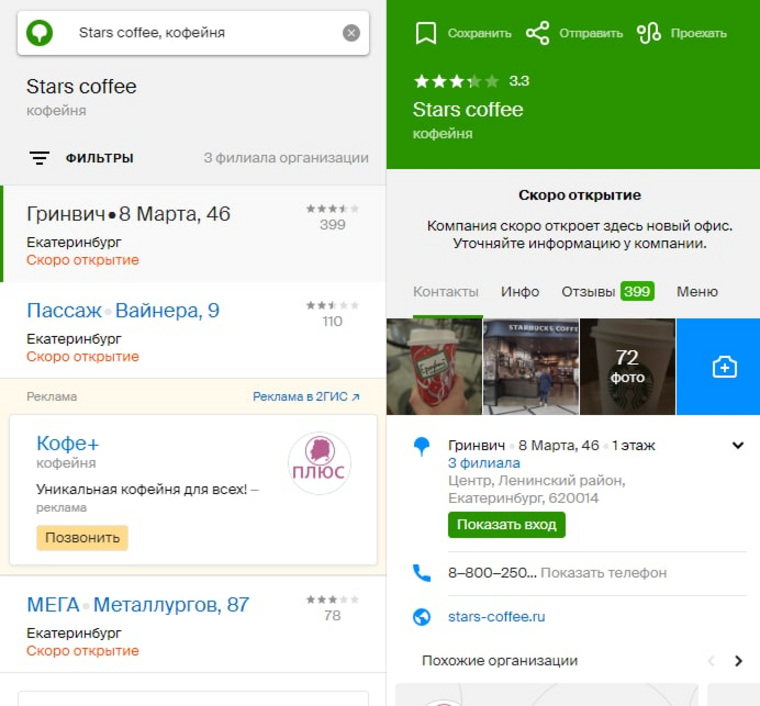The height and width of the screenshot is (706, 760).
Task: Click the search field containing Stars coffee, кофейня
Action: tap(193, 33)
